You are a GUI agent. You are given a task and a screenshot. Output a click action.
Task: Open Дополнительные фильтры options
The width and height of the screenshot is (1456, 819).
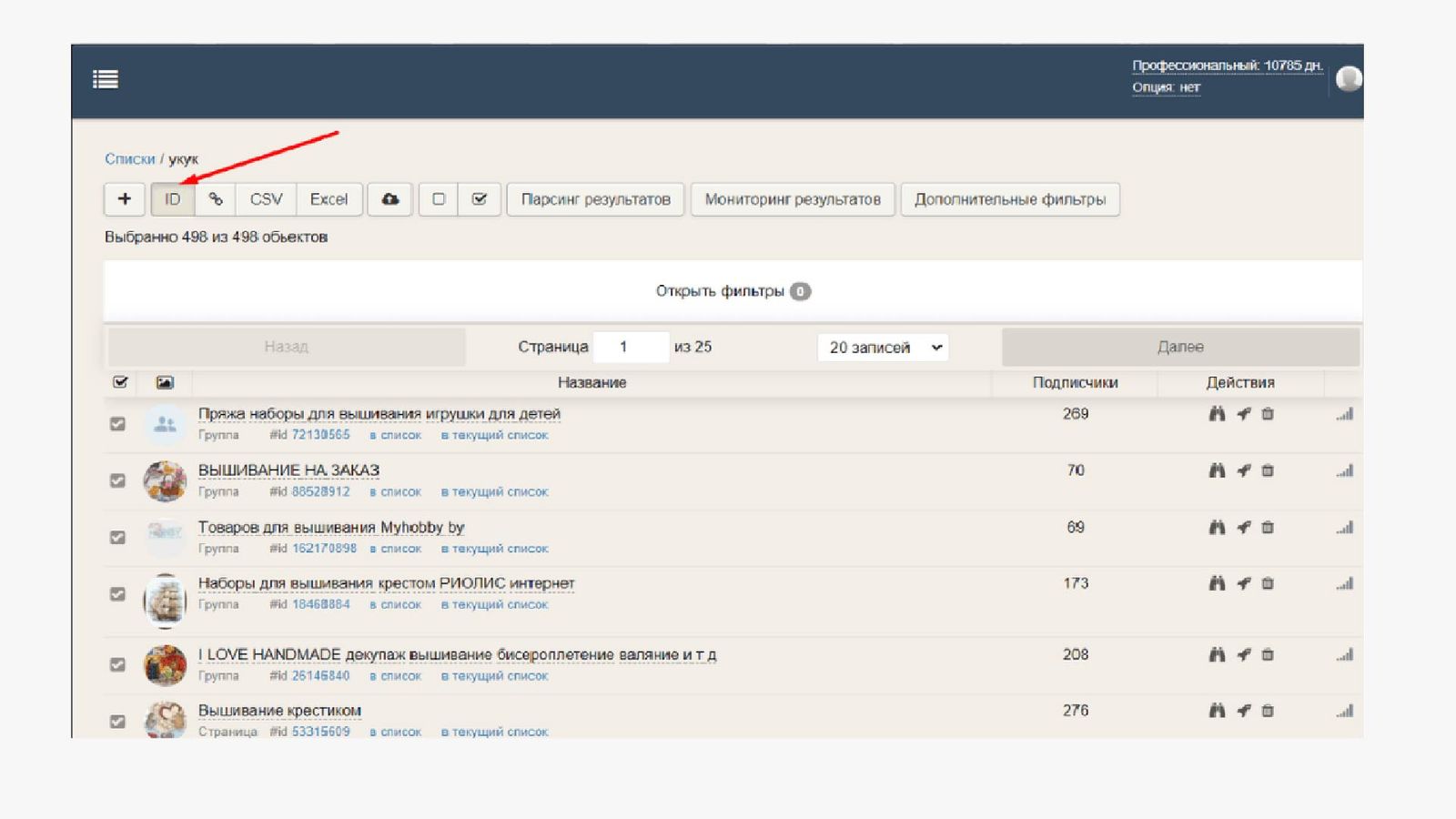(1009, 199)
